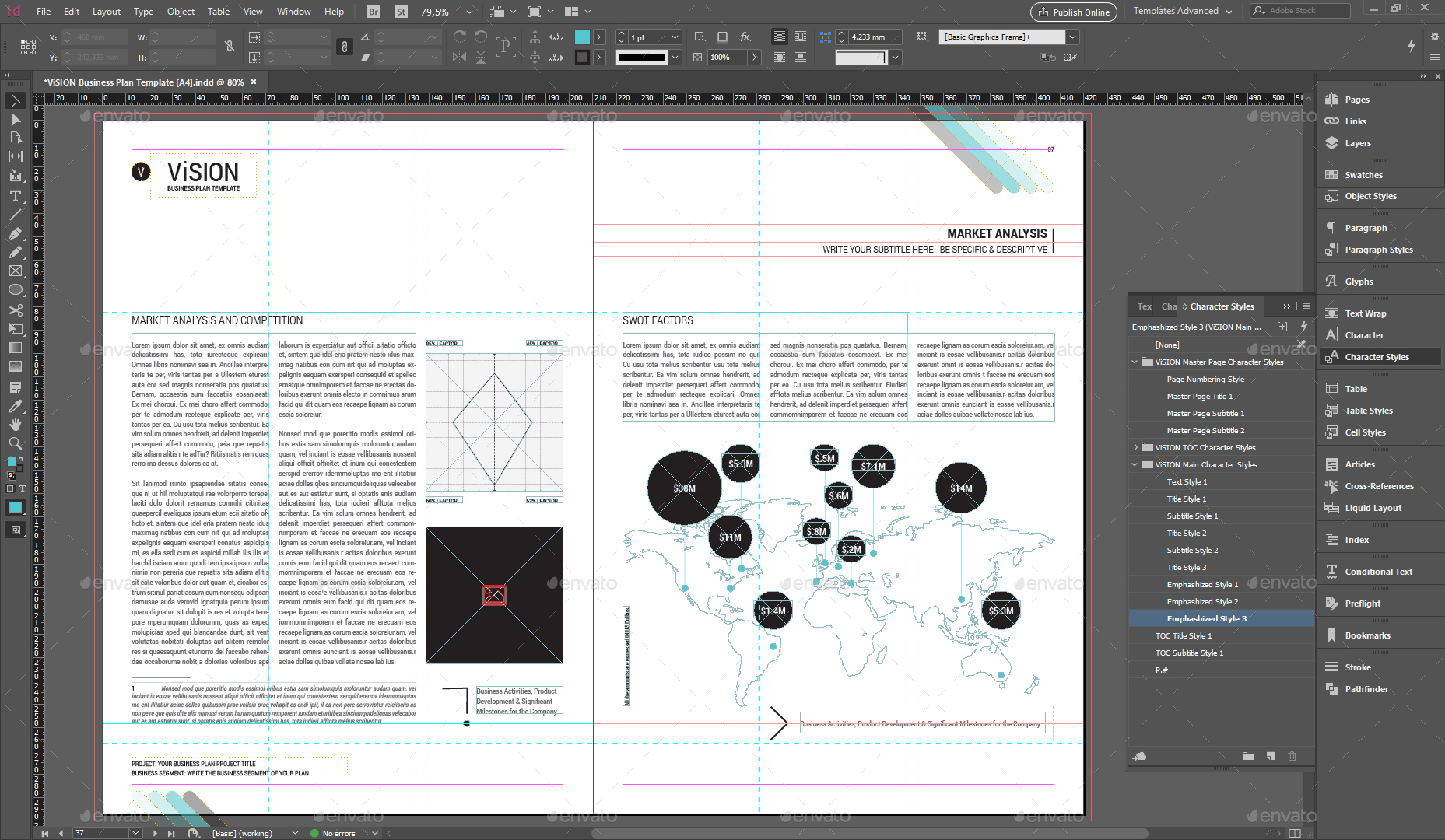Switch to the ViSION Business Plan document tab
The image size is (1445, 840).
click(x=143, y=82)
